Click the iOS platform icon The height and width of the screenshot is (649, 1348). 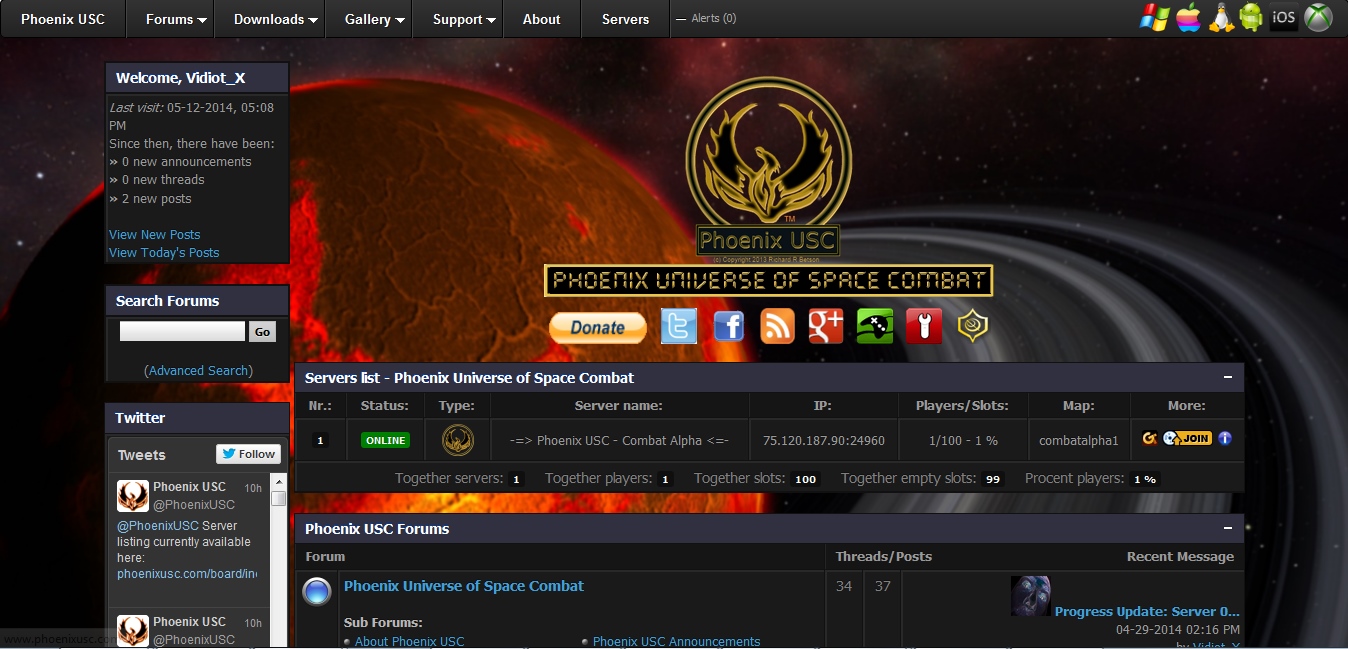1284,17
